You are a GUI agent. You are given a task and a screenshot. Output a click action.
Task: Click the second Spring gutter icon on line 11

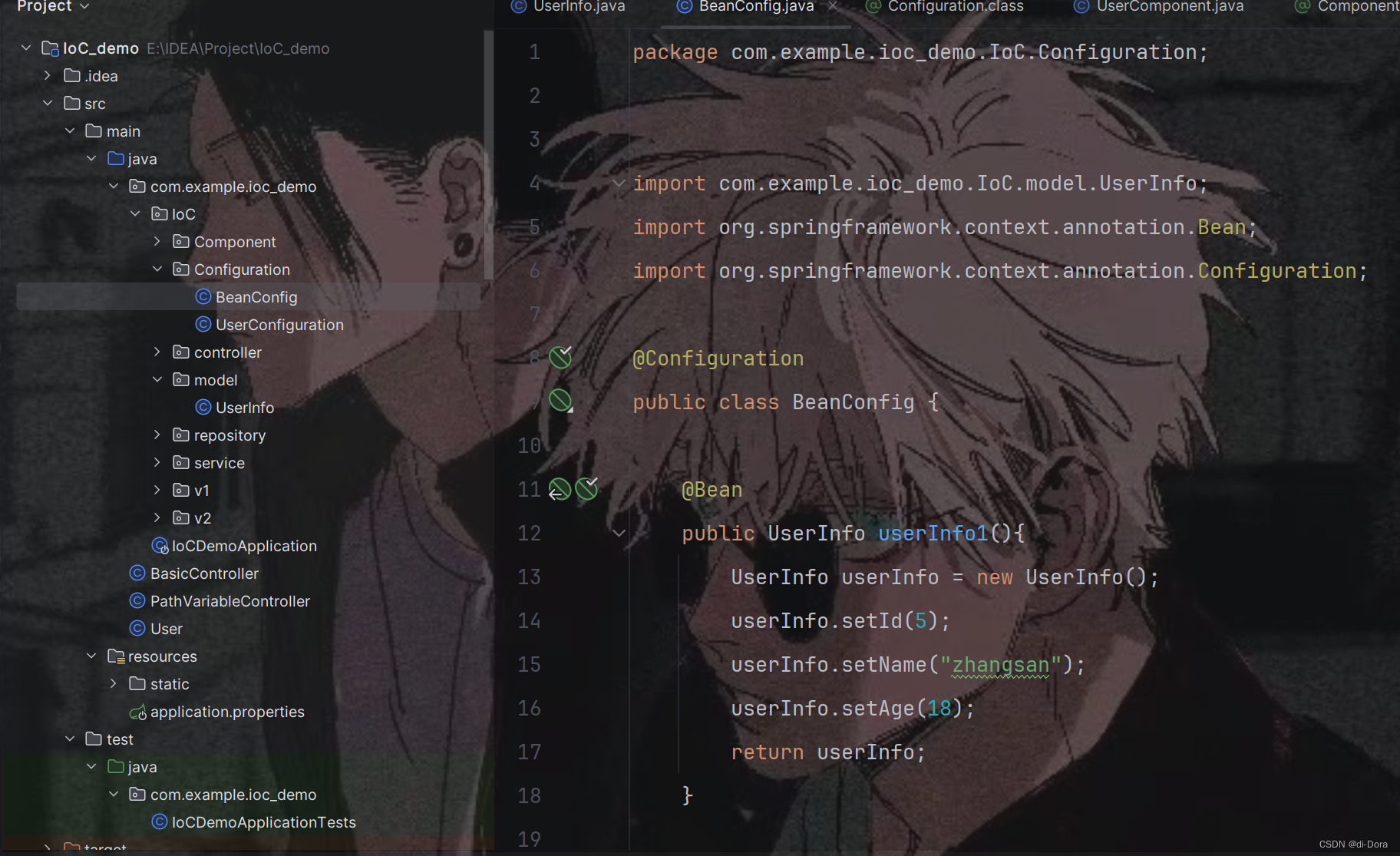pyautogui.click(x=587, y=488)
